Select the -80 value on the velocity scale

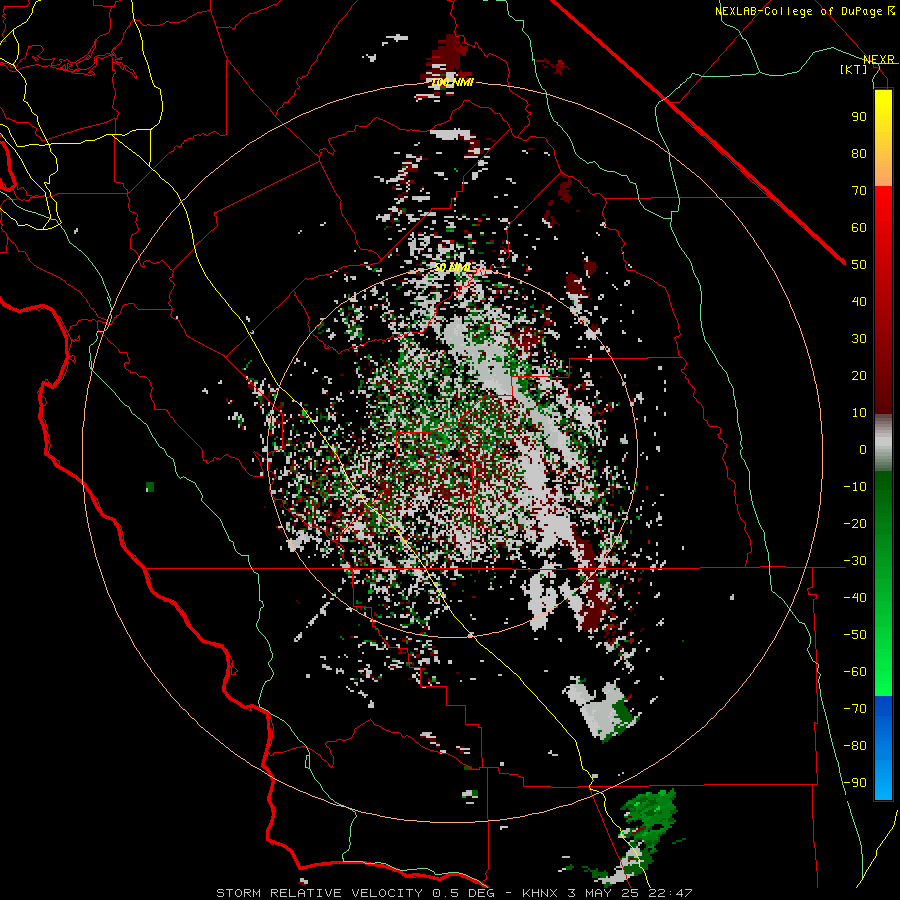click(x=855, y=746)
